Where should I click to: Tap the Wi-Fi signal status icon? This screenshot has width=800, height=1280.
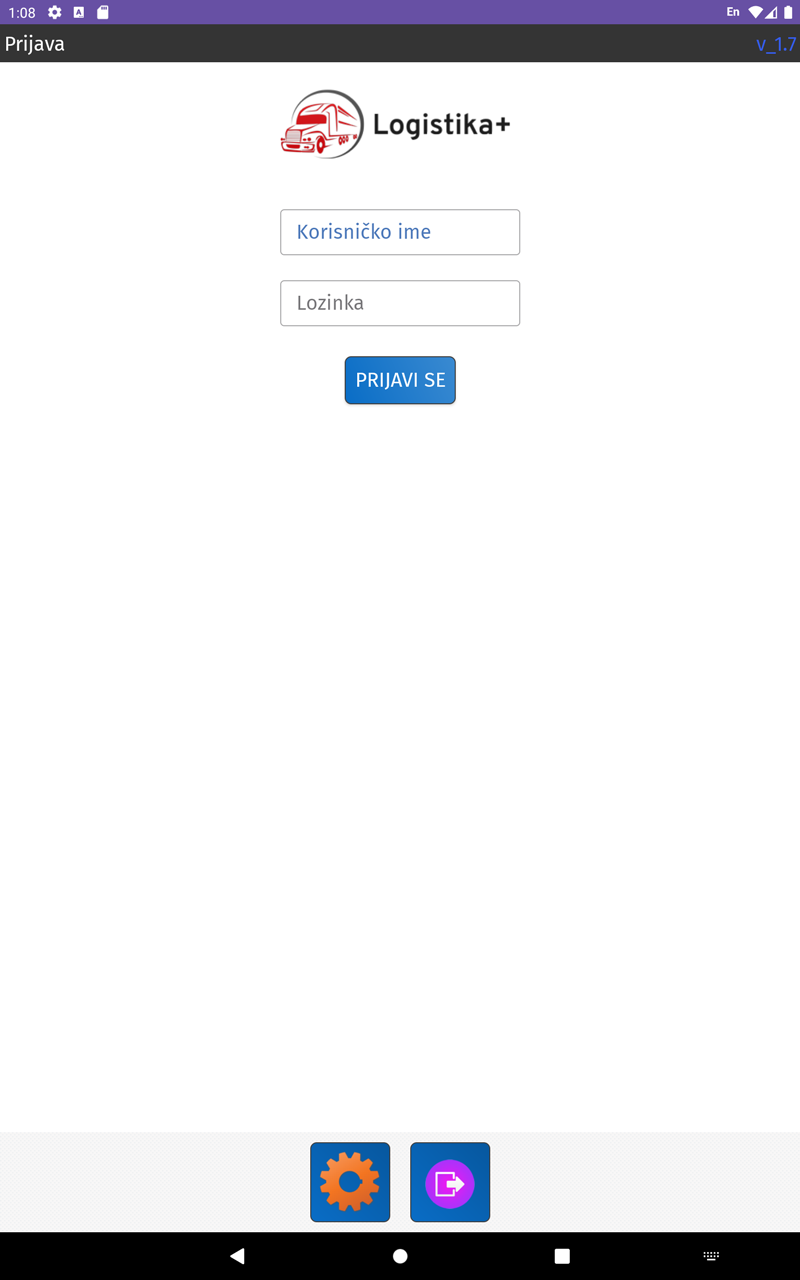point(756,13)
